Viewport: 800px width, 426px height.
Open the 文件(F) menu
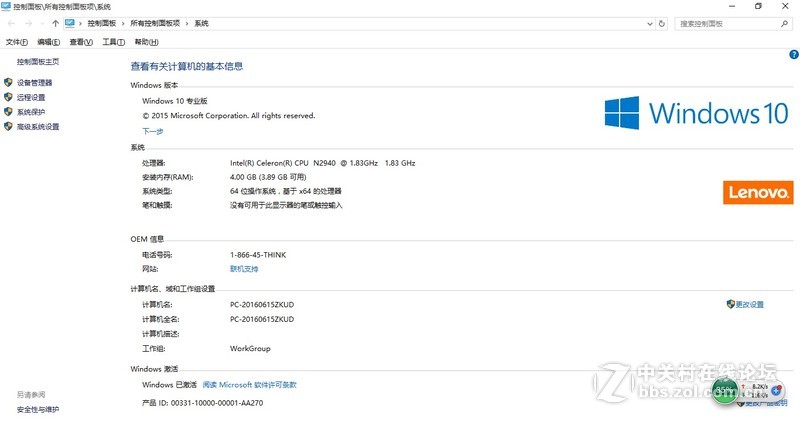pos(16,42)
